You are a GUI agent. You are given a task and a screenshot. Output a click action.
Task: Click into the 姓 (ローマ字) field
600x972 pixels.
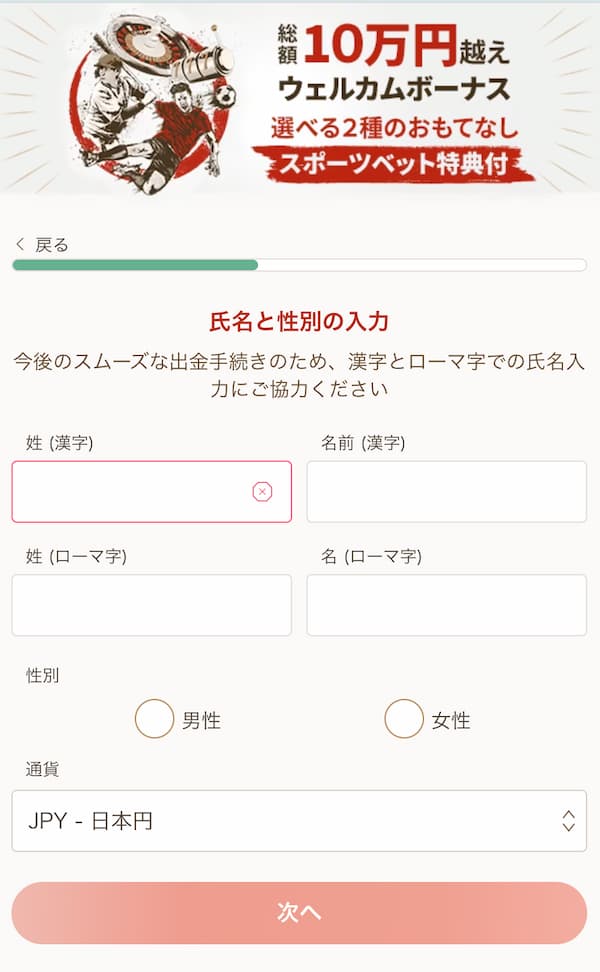click(x=151, y=605)
